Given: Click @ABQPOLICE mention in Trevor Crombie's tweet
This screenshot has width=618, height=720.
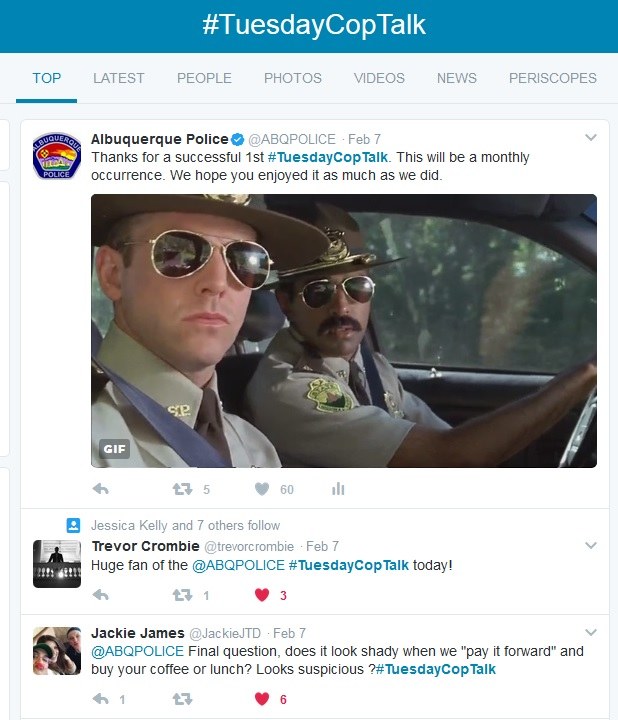Looking at the screenshot, I should coord(238,565).
